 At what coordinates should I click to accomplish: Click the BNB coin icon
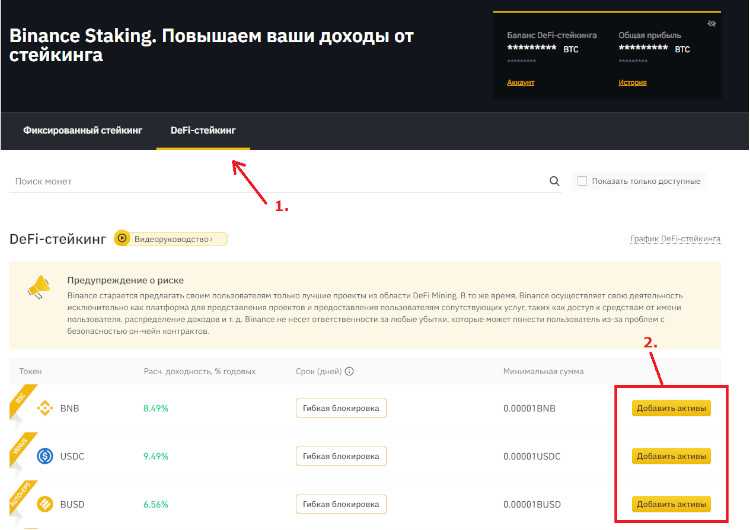45,408
